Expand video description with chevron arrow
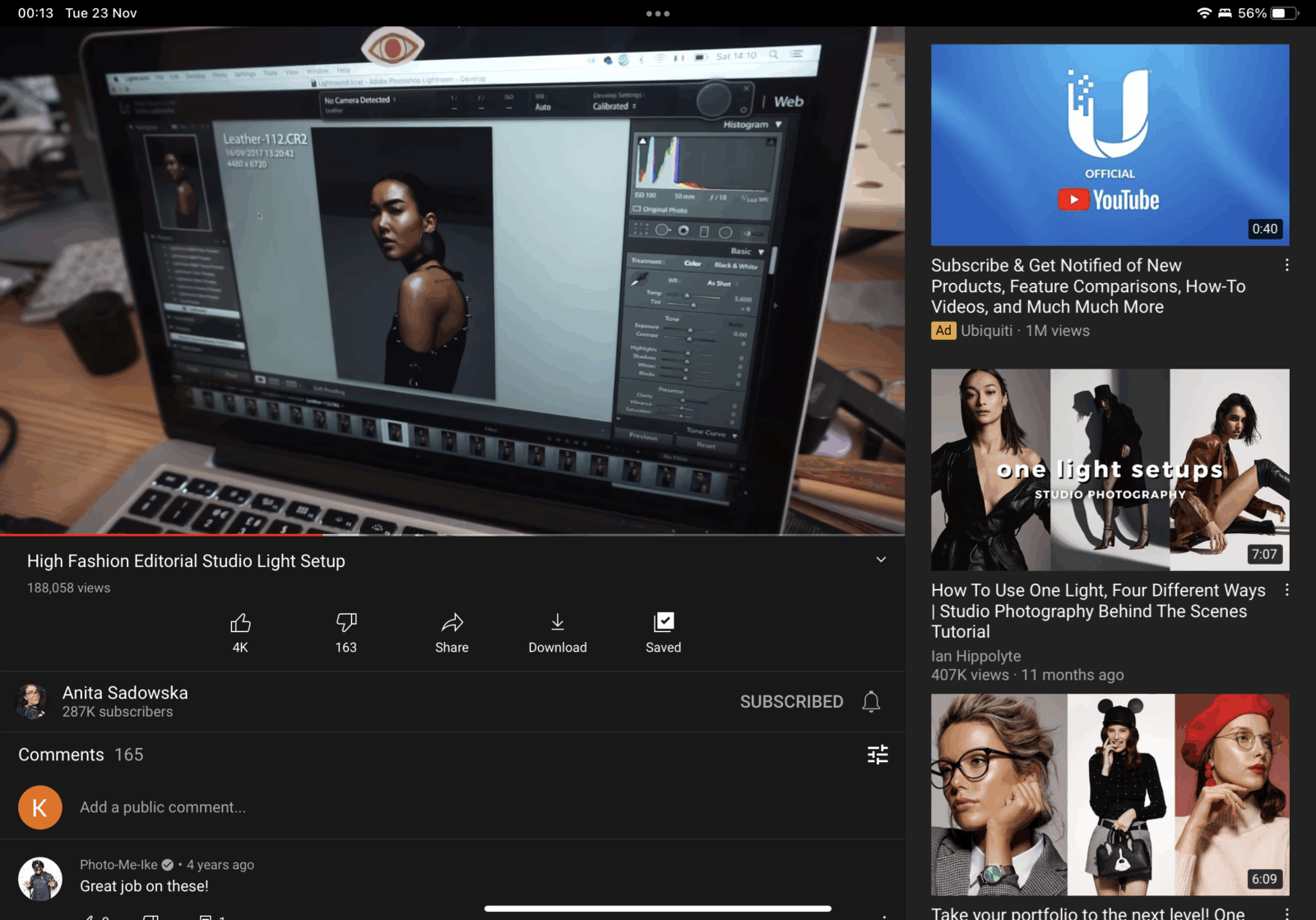Viewport: 1316px width, 920px height. [881, 560]
